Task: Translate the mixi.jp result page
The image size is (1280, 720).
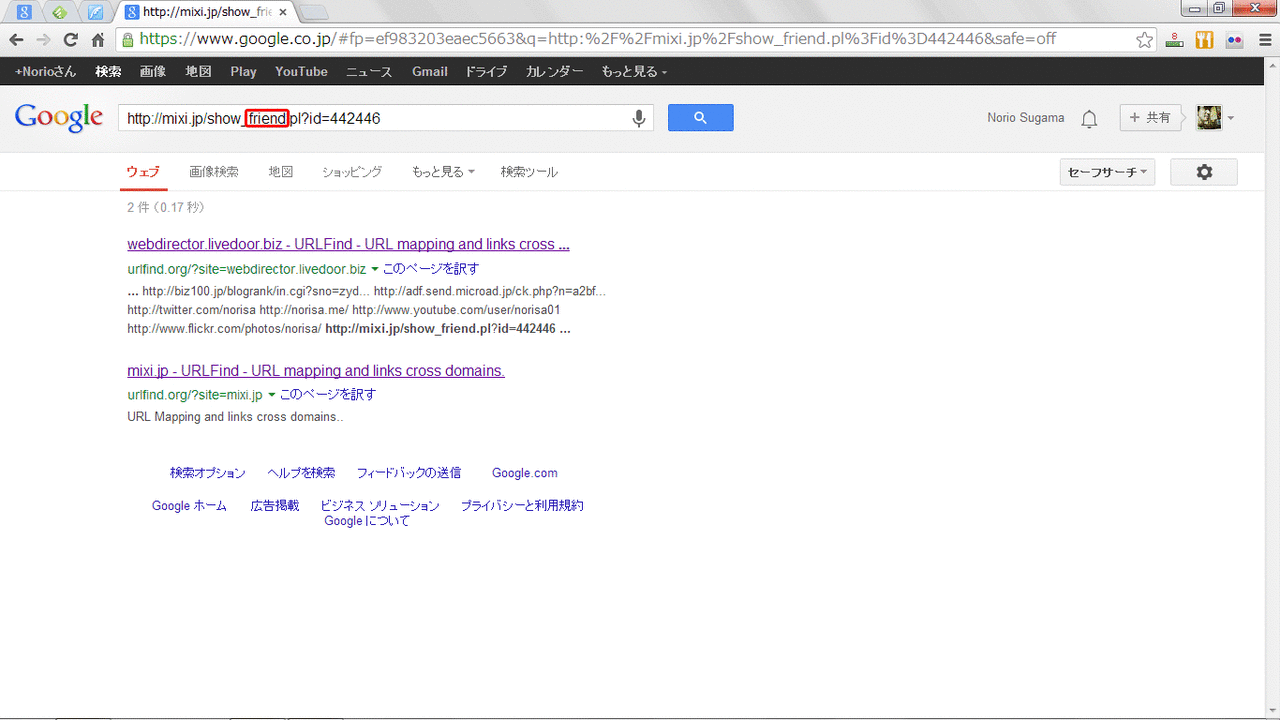Action: click(x=328, y=395)
